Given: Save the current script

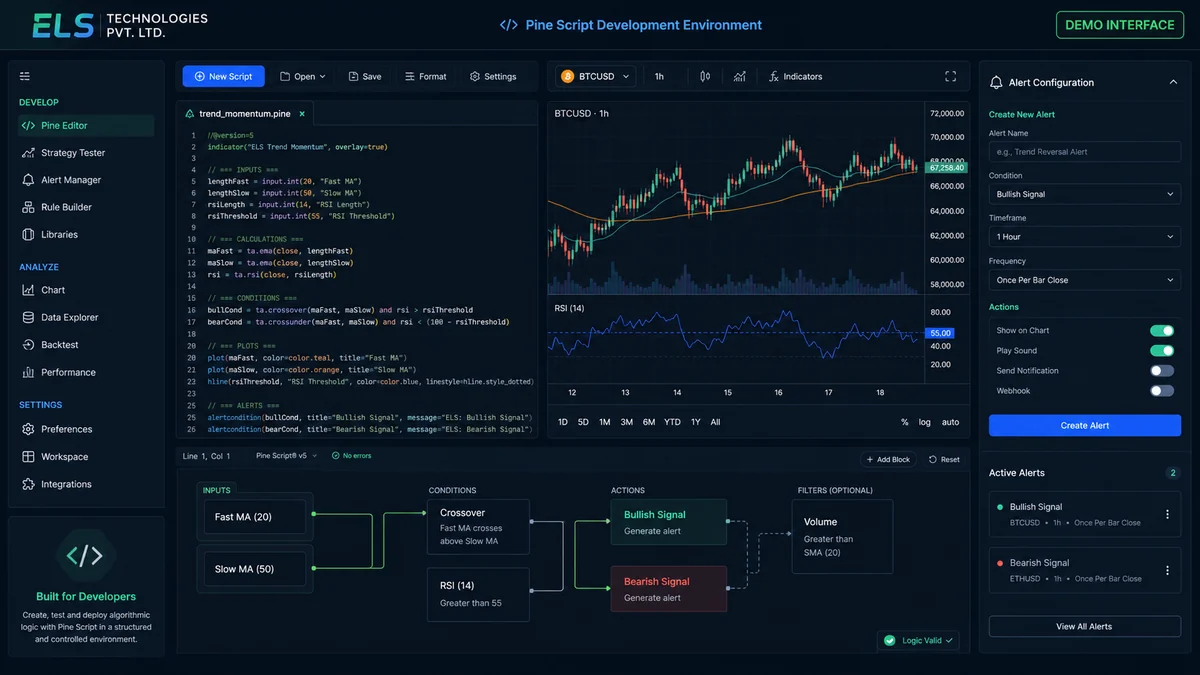Looking at the screenshot, I should tap(365, 76).
